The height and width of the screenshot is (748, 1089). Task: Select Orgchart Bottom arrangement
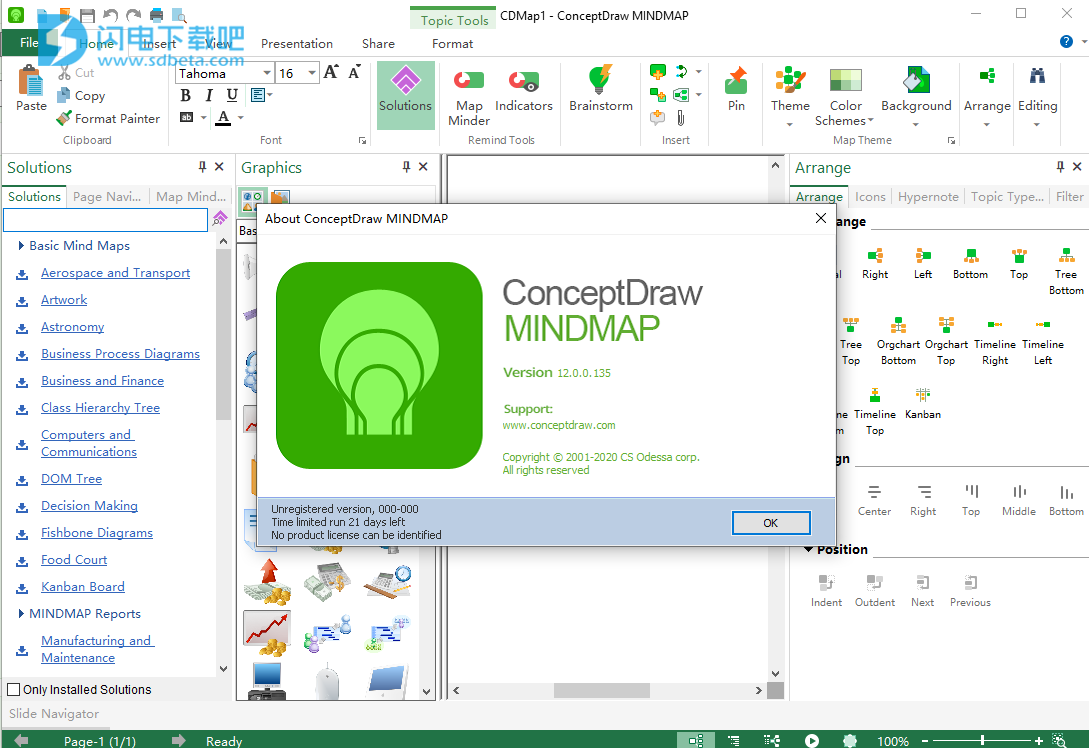898,342
